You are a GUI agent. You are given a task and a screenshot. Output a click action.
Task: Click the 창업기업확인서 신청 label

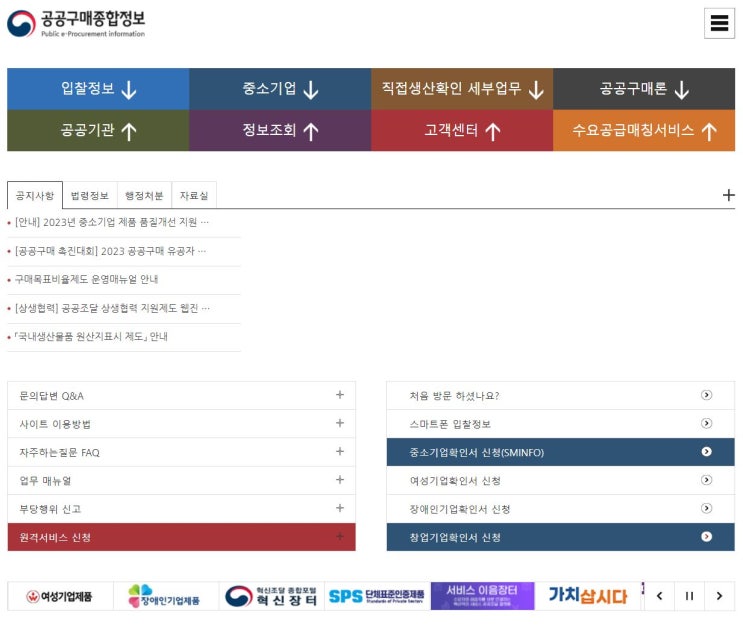(x=455, y=538)
